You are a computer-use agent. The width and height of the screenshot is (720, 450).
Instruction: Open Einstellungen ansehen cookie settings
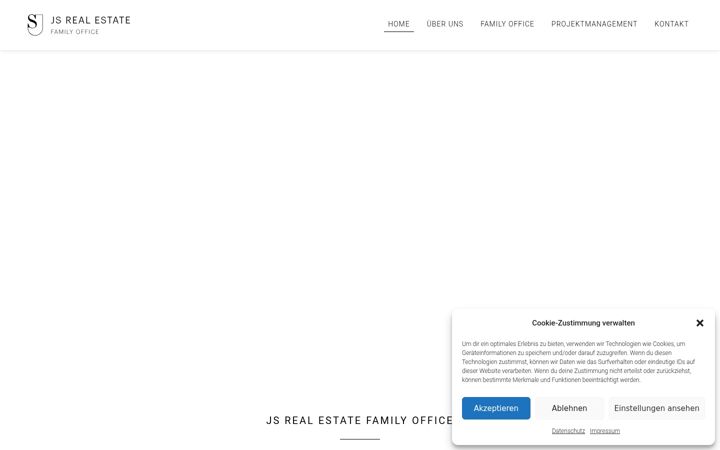pyautogui.click(x=657, y=408)
